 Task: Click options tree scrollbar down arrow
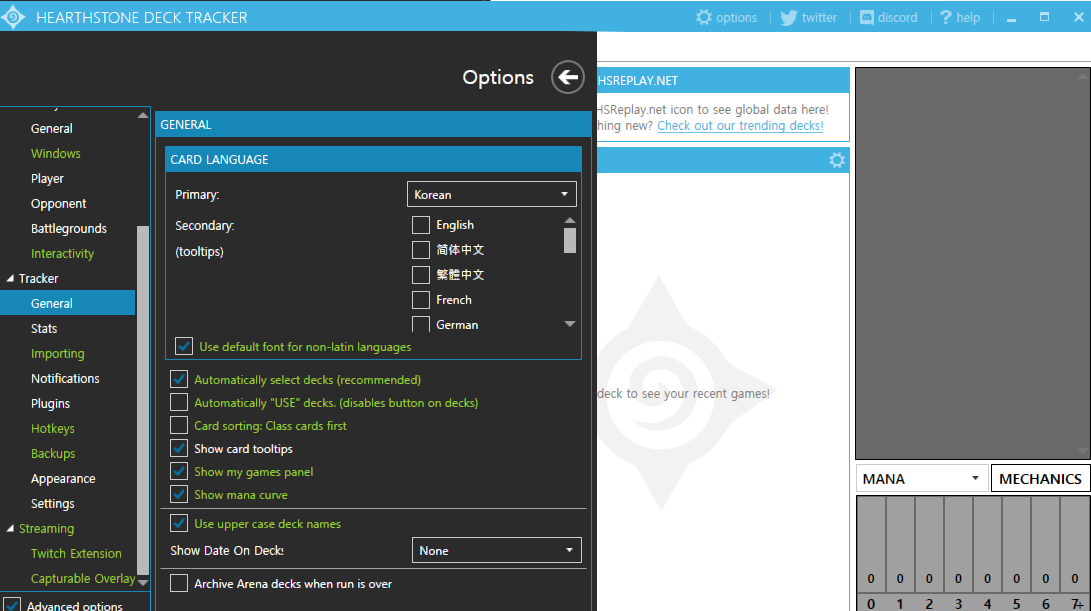(143, 582)
